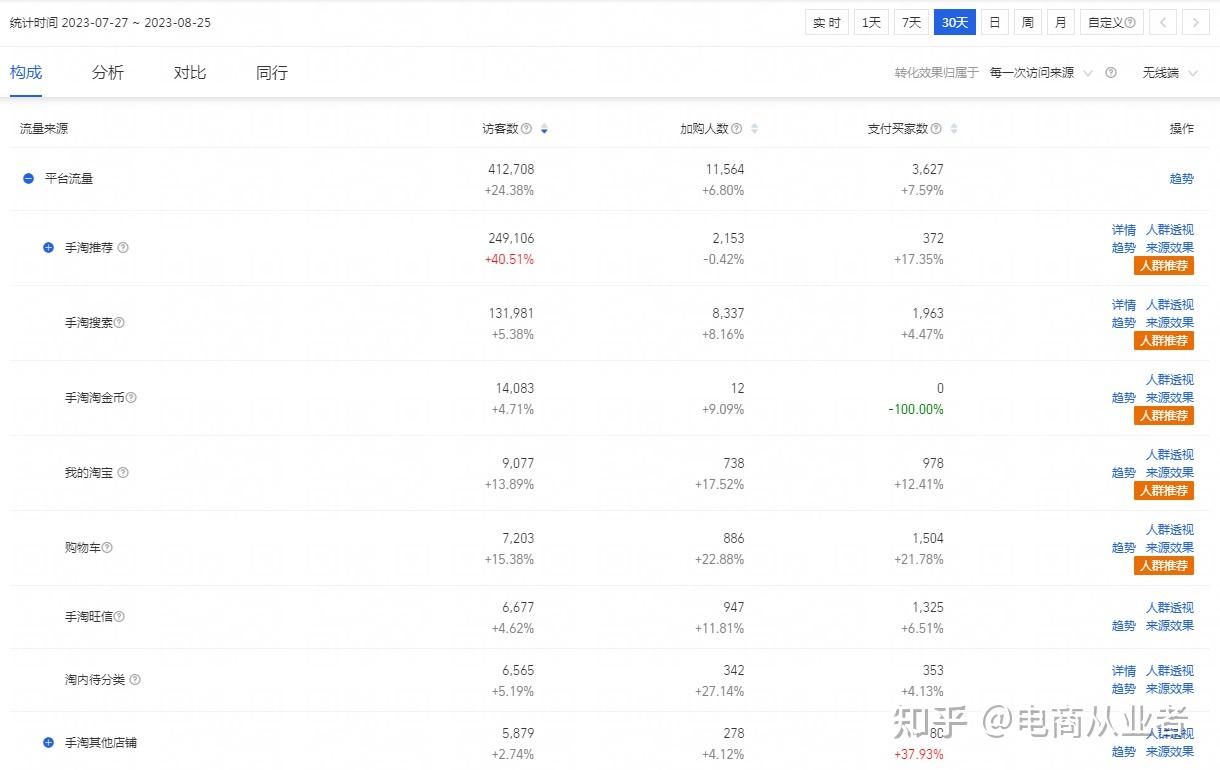Open 来源效果 for 手淘推荐

1169,247
